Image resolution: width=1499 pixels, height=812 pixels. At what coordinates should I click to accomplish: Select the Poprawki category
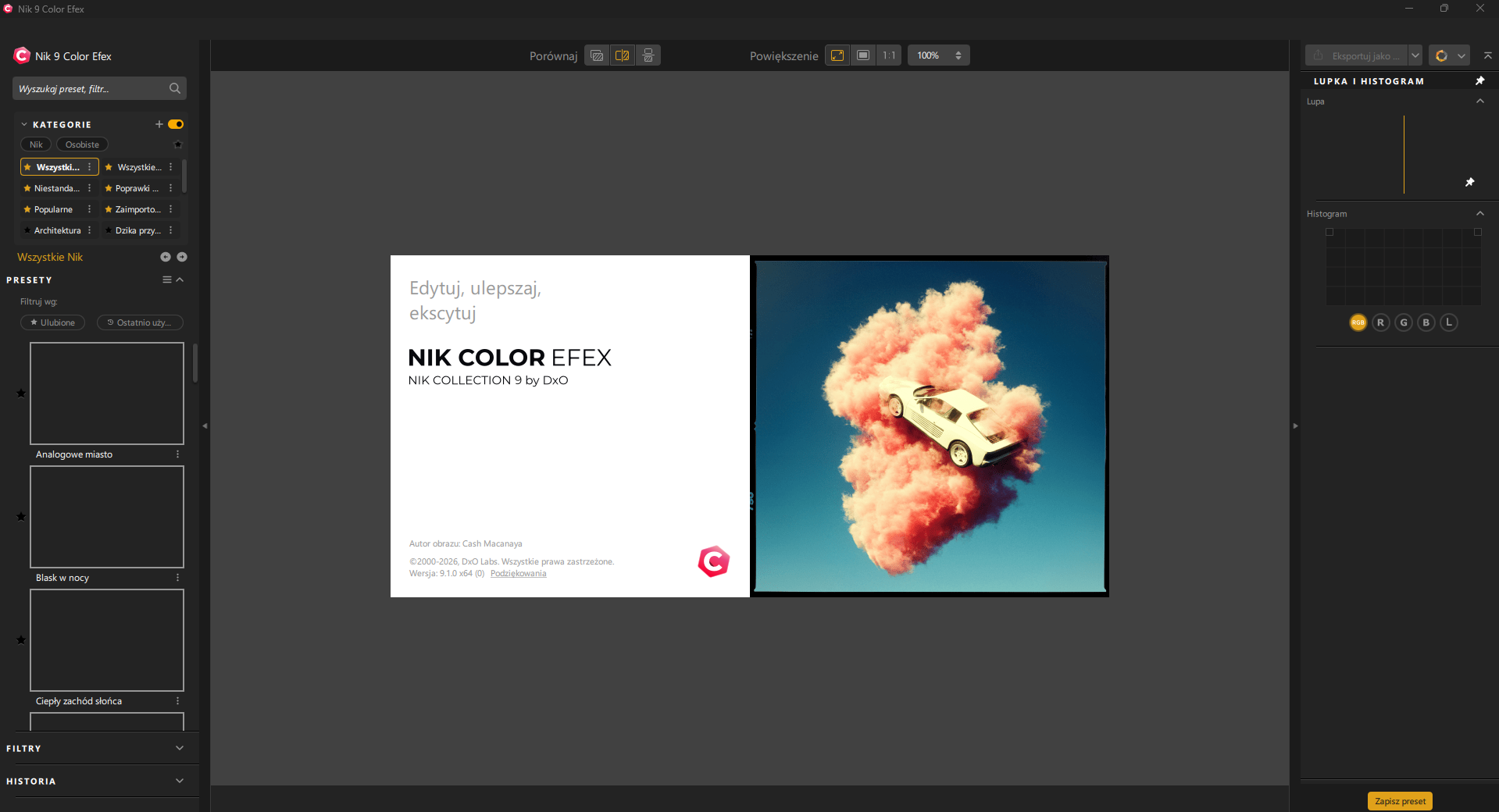(x=137, y=188)
